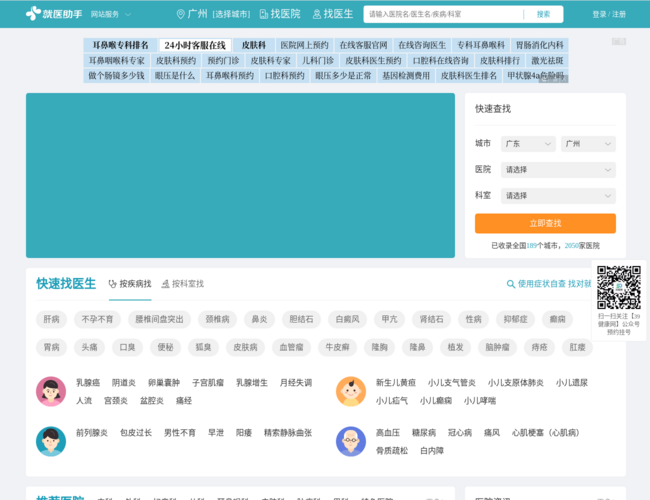
Task: Select the 颈椎病 disease tag
Action: tap(218, 319)
